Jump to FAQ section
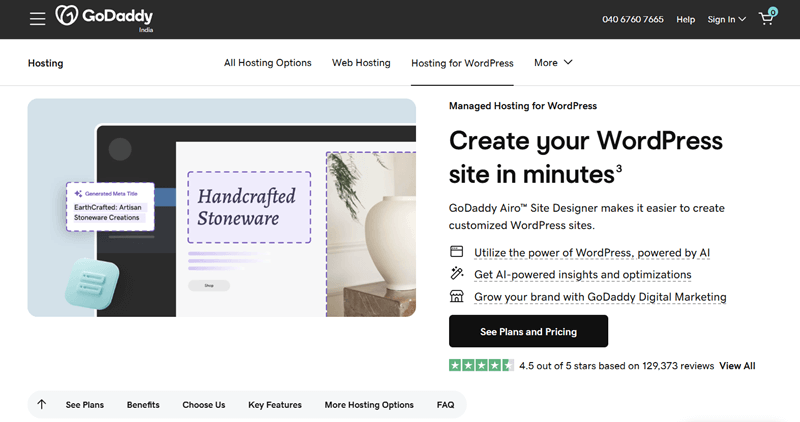800x422 pixels. pyautogui.click(x=445, y=405)
